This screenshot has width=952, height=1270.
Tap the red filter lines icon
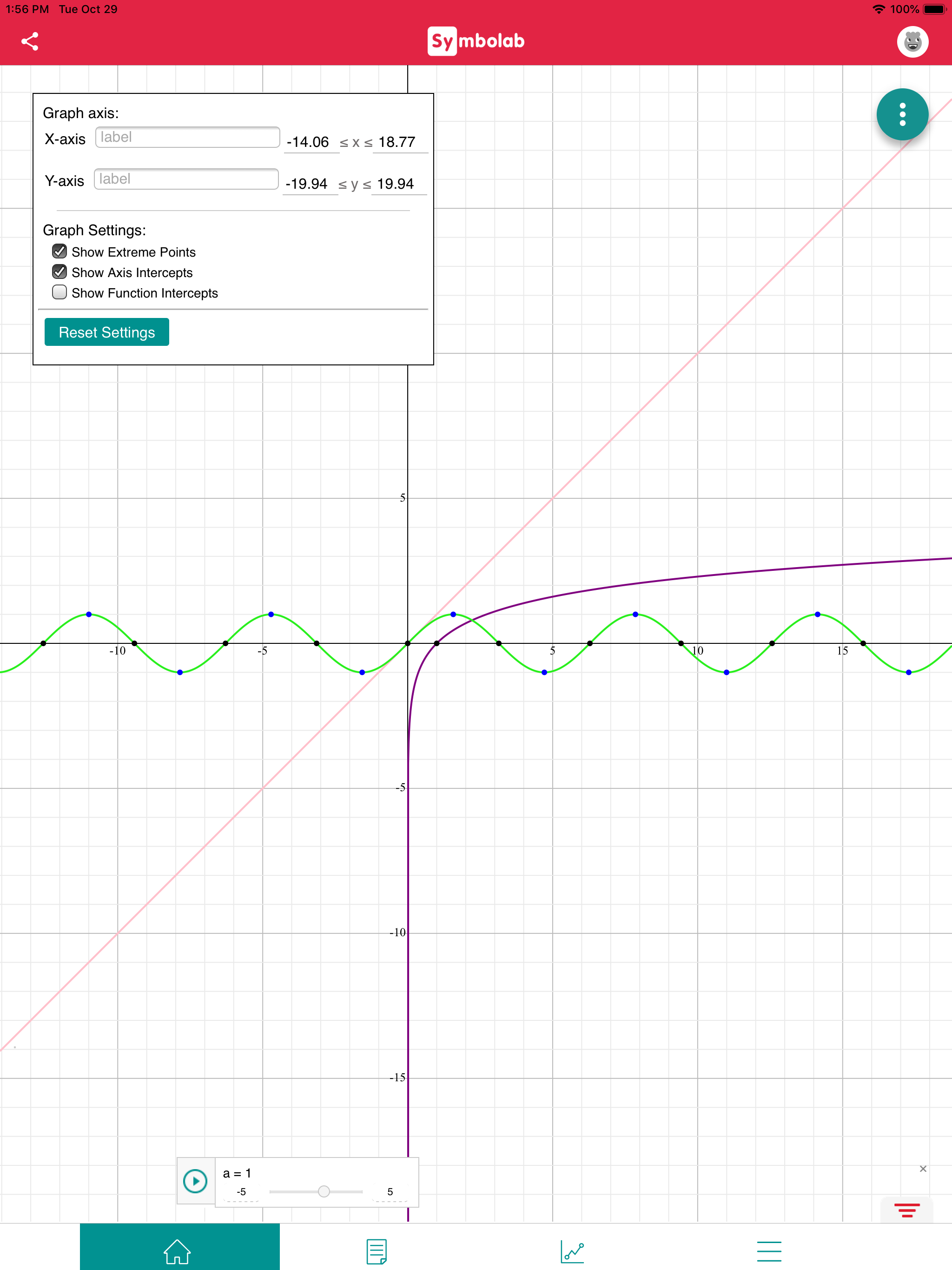906,1210
